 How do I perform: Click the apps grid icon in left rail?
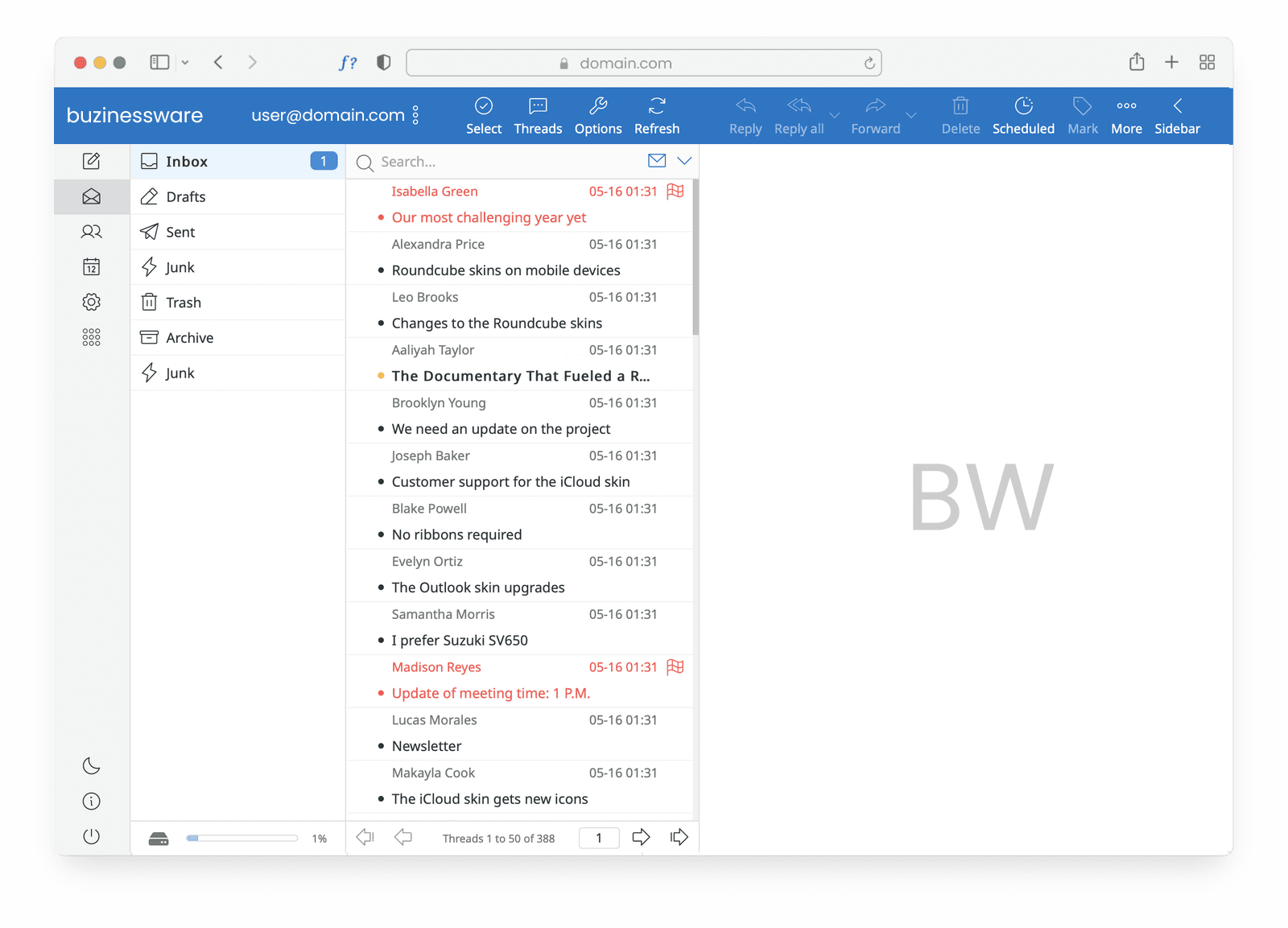tap(92, 337)
